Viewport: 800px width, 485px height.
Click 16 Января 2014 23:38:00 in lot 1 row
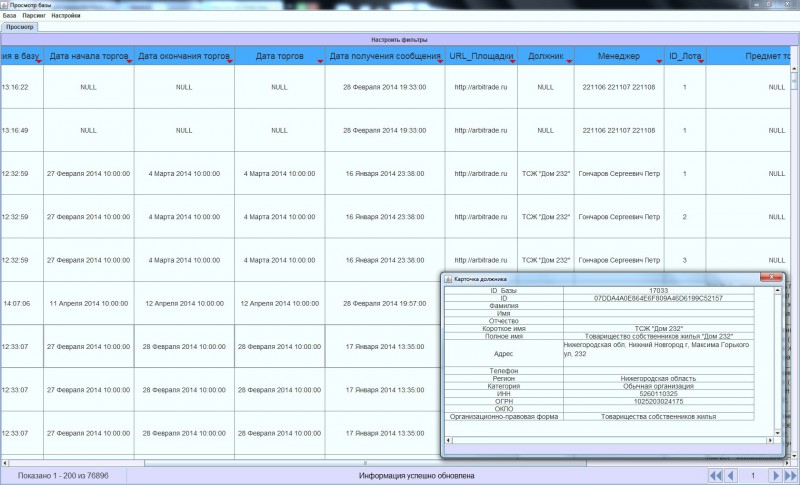click(x=385, y=174)
